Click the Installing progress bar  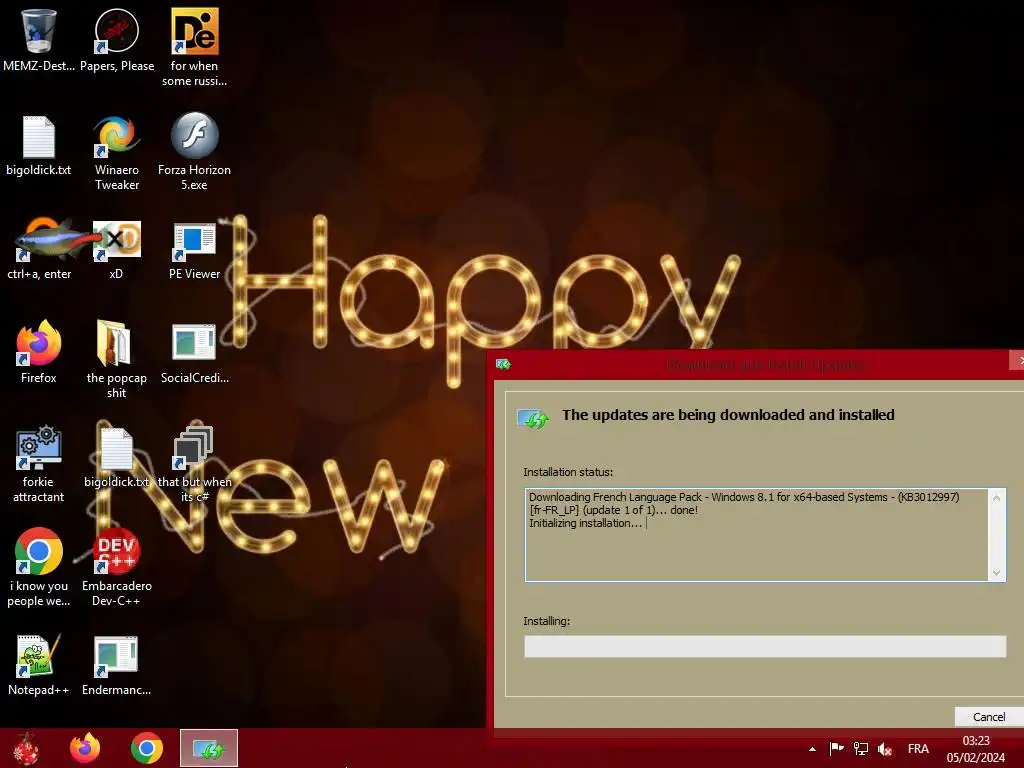coord(765,647)
